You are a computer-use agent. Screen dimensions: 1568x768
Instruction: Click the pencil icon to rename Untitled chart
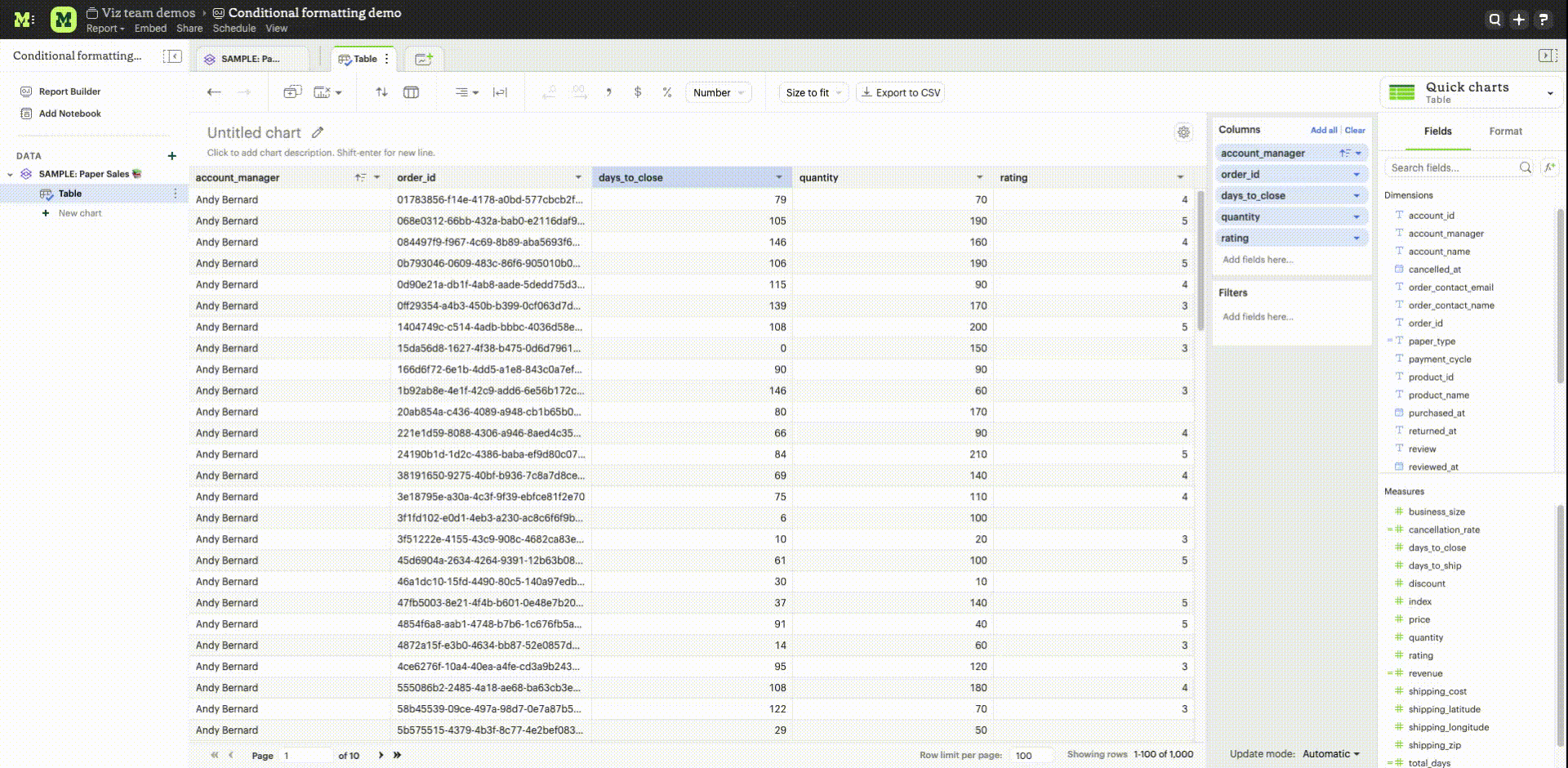point(318,132)
